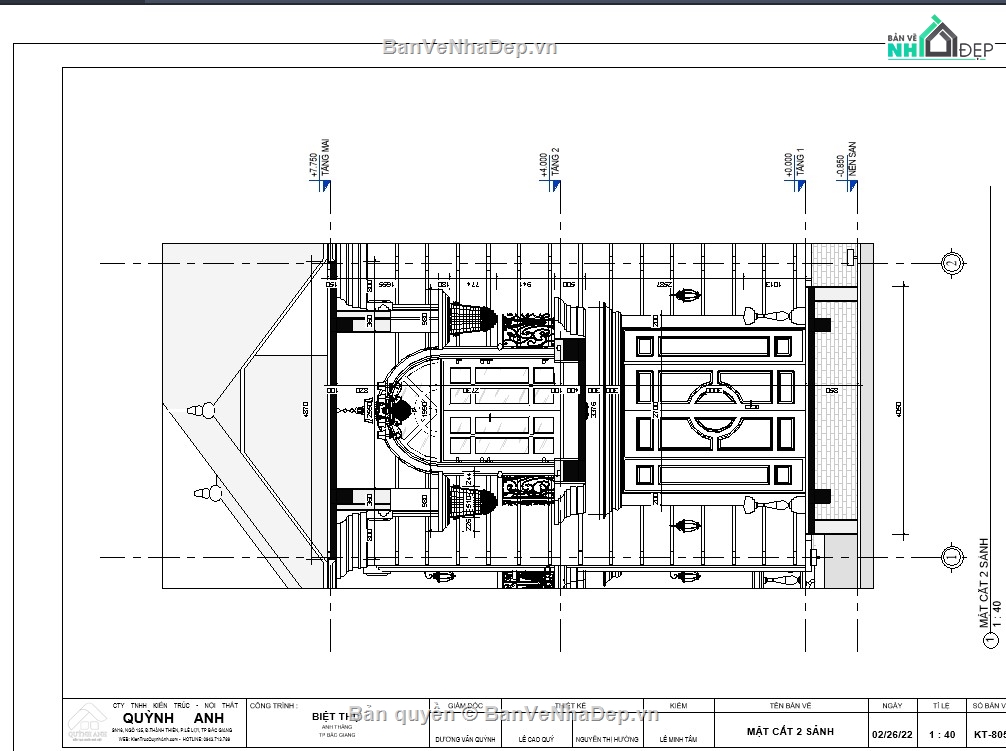
Task: Click the Bản quyền © BanVeNhaDep.vn copyright link
Action: (503, 716)
